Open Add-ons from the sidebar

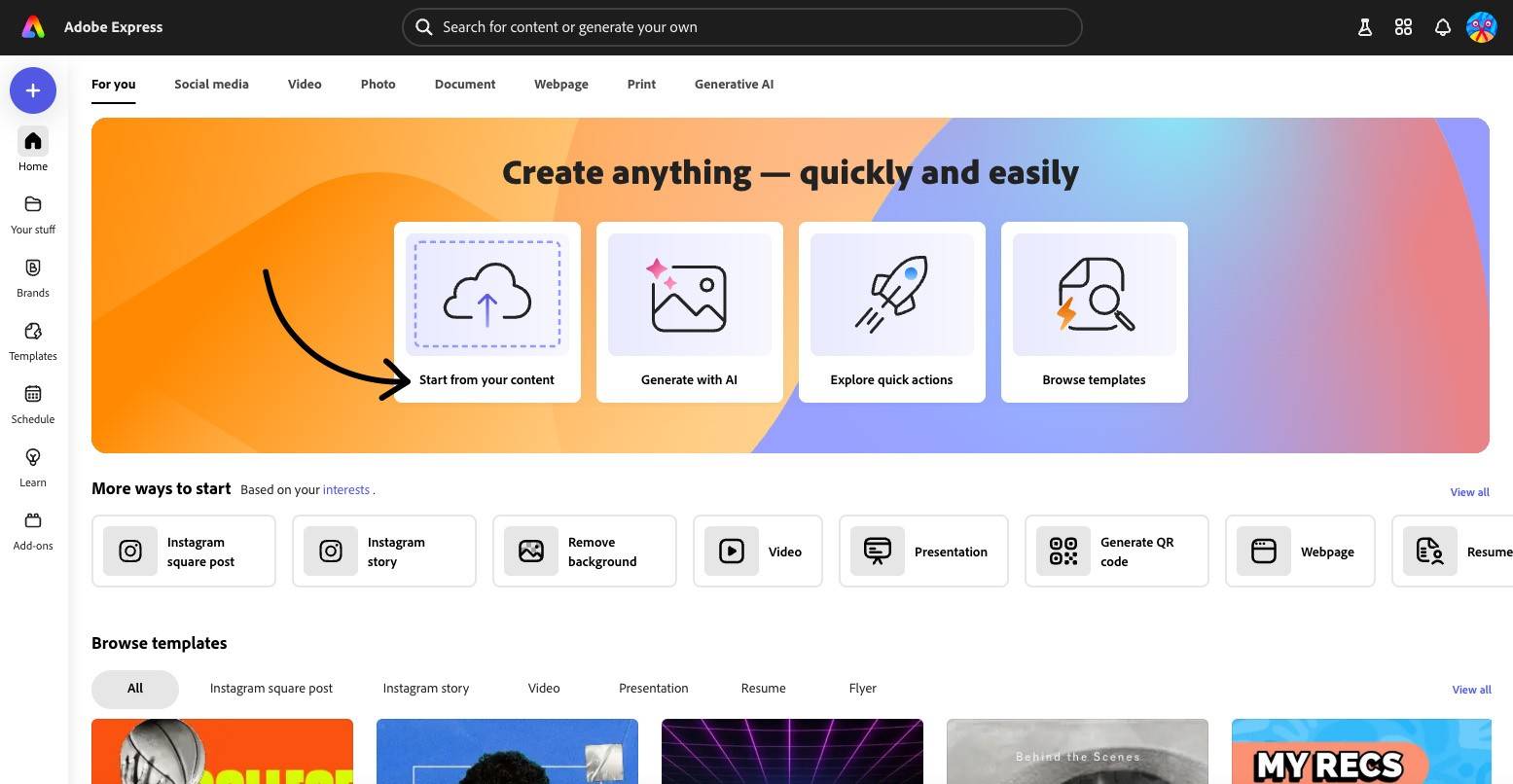pyautogui.click(x=33, y=530)
